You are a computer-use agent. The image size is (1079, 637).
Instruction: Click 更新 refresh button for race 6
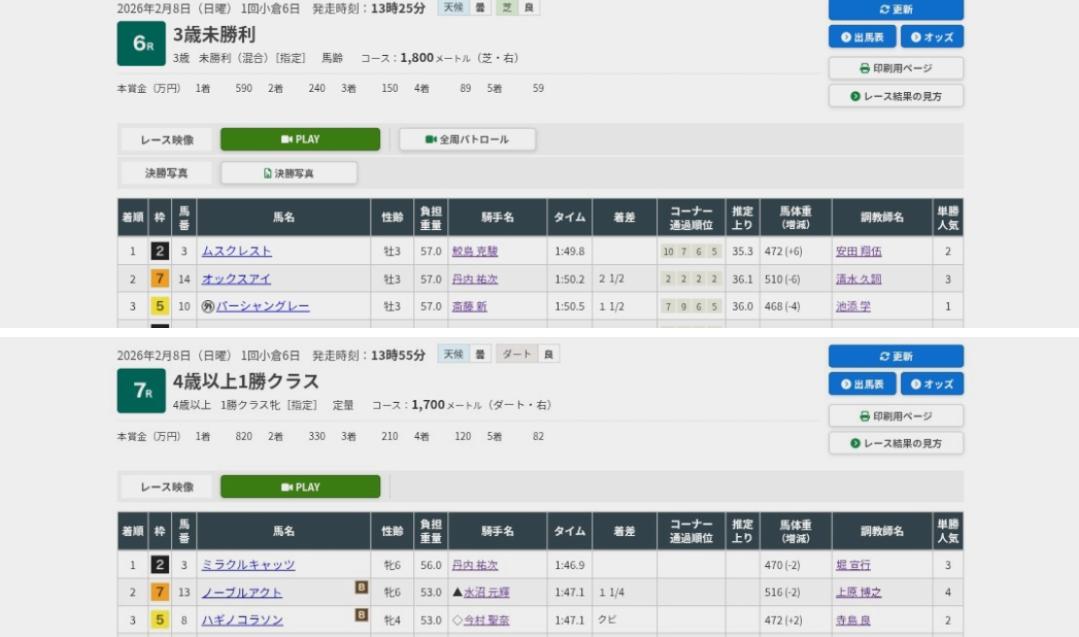coord(895,9)
